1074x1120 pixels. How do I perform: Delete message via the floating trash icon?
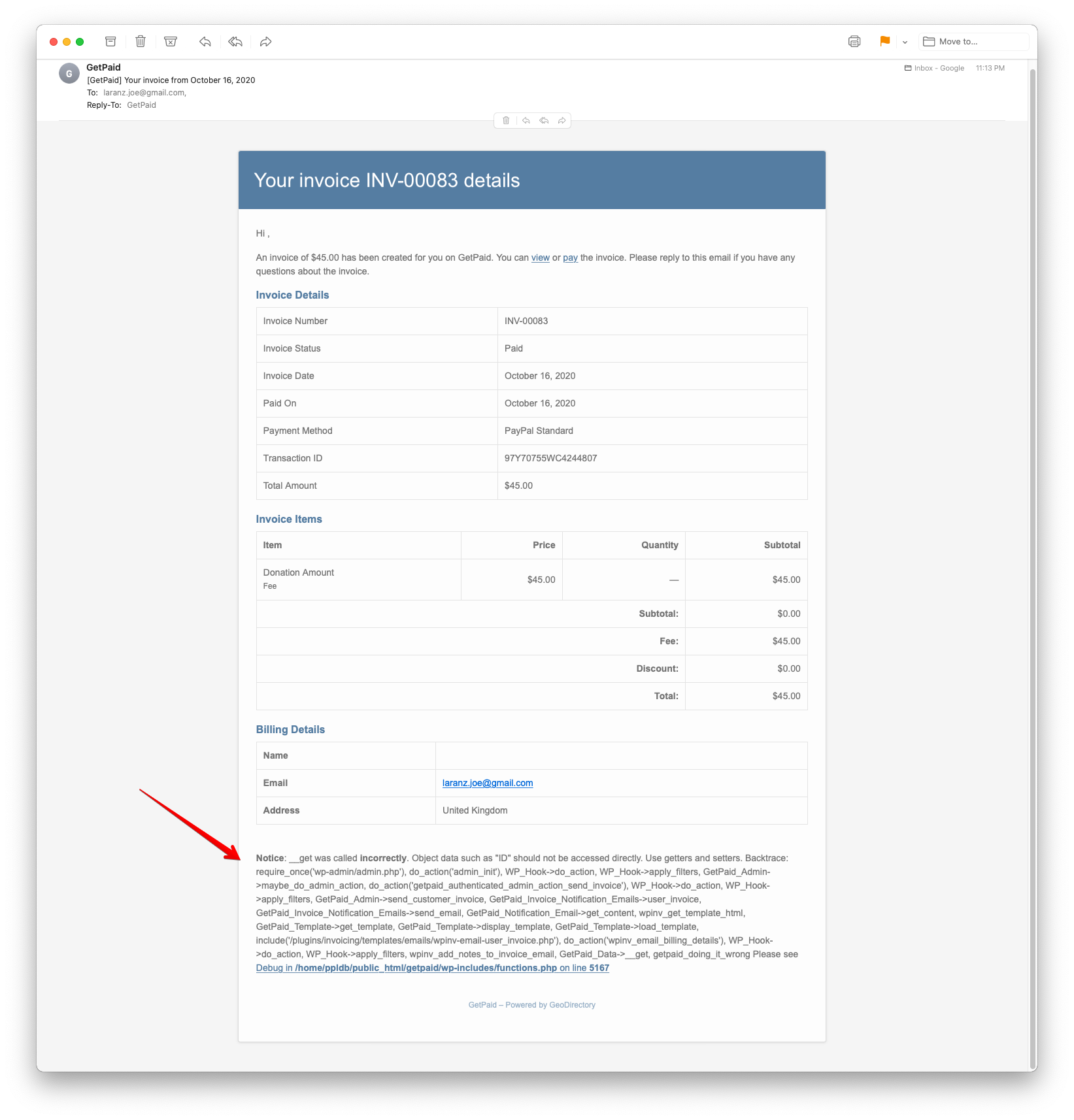click(x=507, y=120)
